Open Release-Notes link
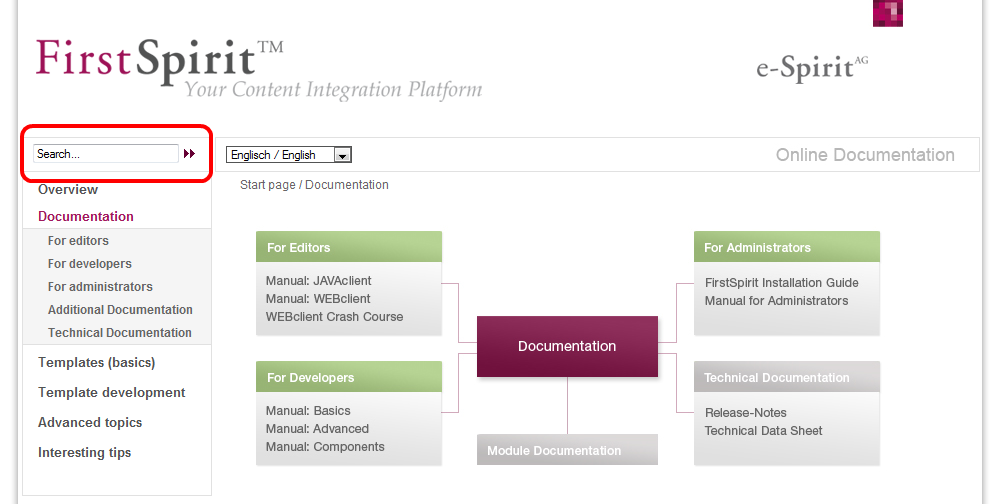 746,413
